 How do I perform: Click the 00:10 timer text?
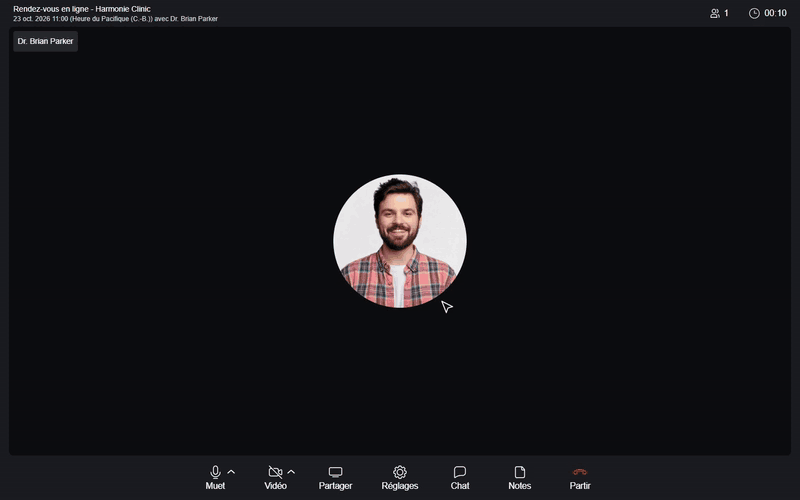point(776,13)
